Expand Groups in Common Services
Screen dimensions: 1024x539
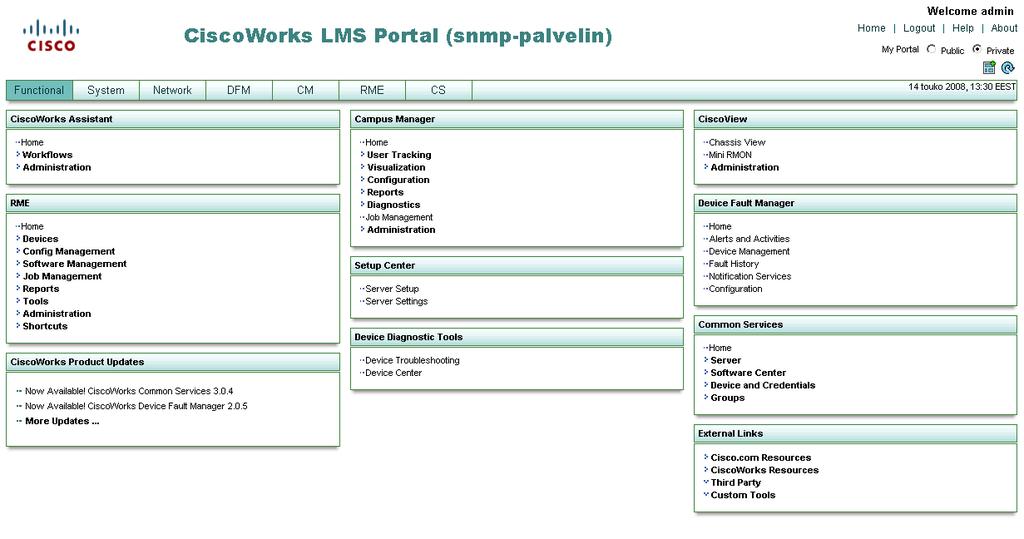(x=728, y=398)
